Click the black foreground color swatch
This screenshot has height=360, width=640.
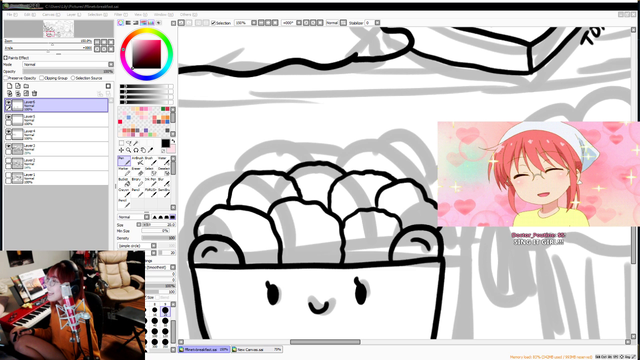(x=165, y=143)
